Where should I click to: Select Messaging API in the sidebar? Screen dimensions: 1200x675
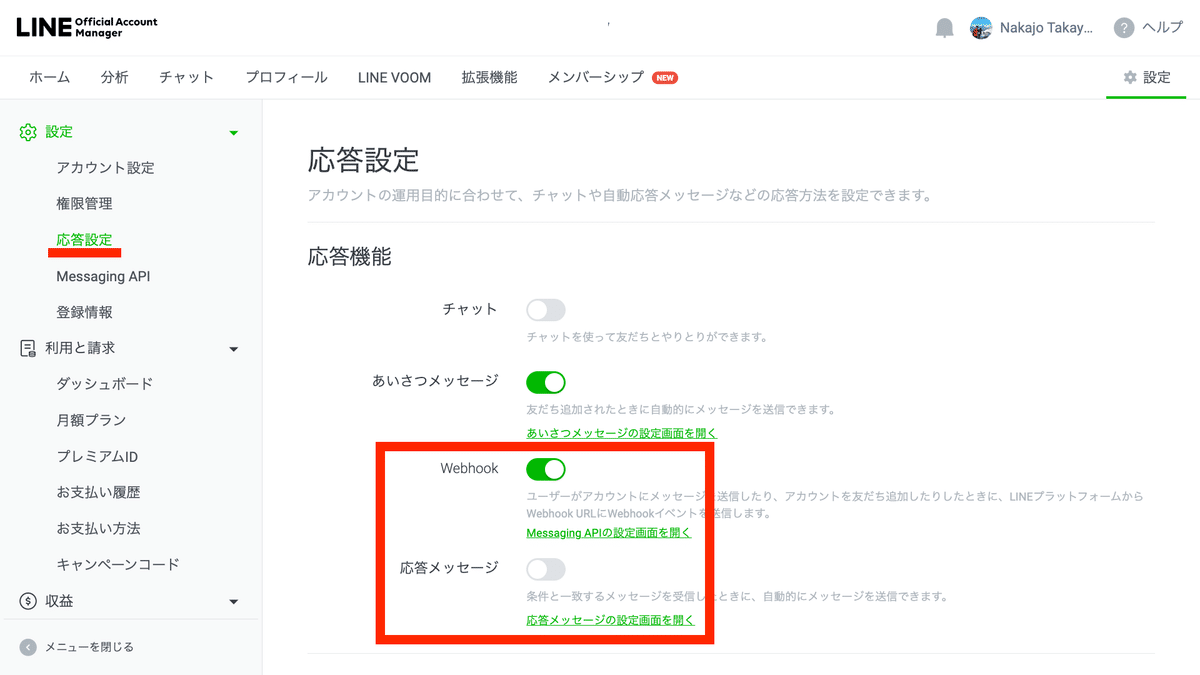[x=103, y=276]
